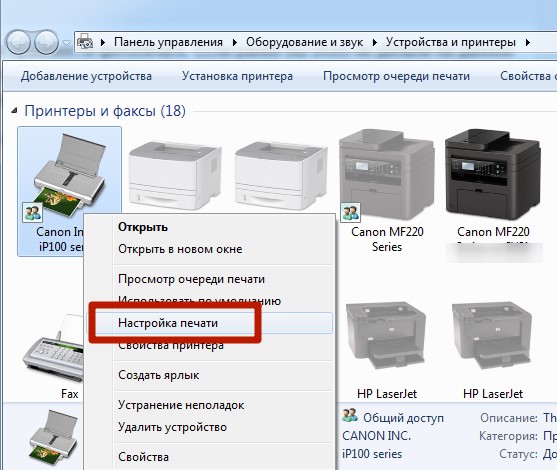
Task: Select the dark Canon MF220 printer icon
Action: click(493, 174)
